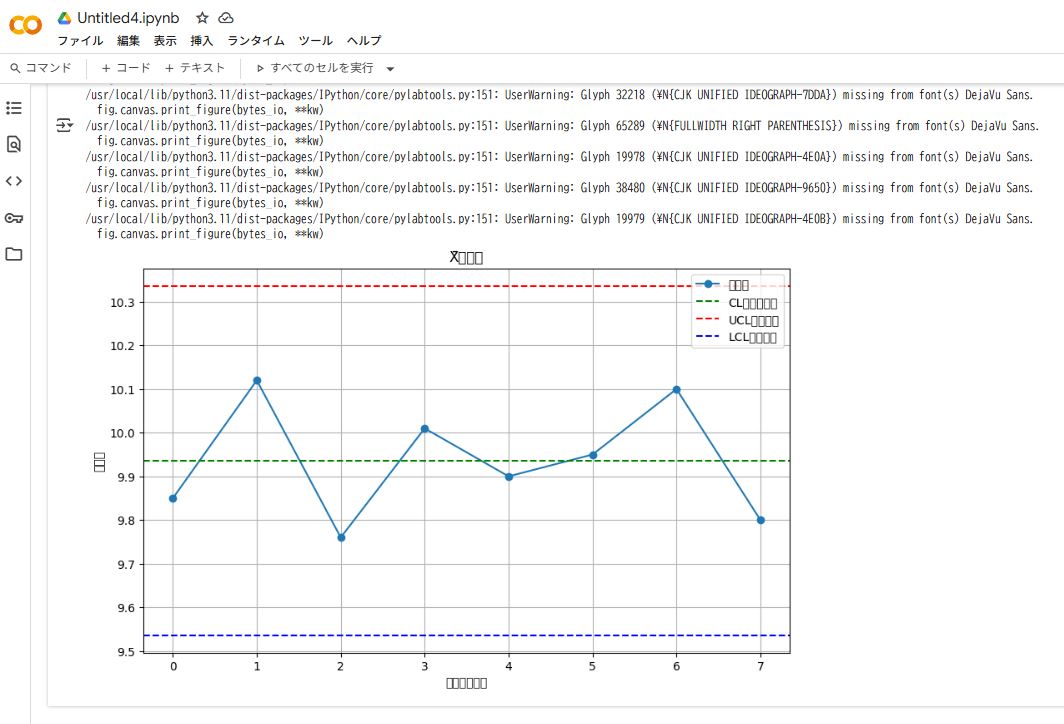The height and width of the screenshot is (724, 1064).
Task: Click the cell output options icon
Action: tap(64, 125)
